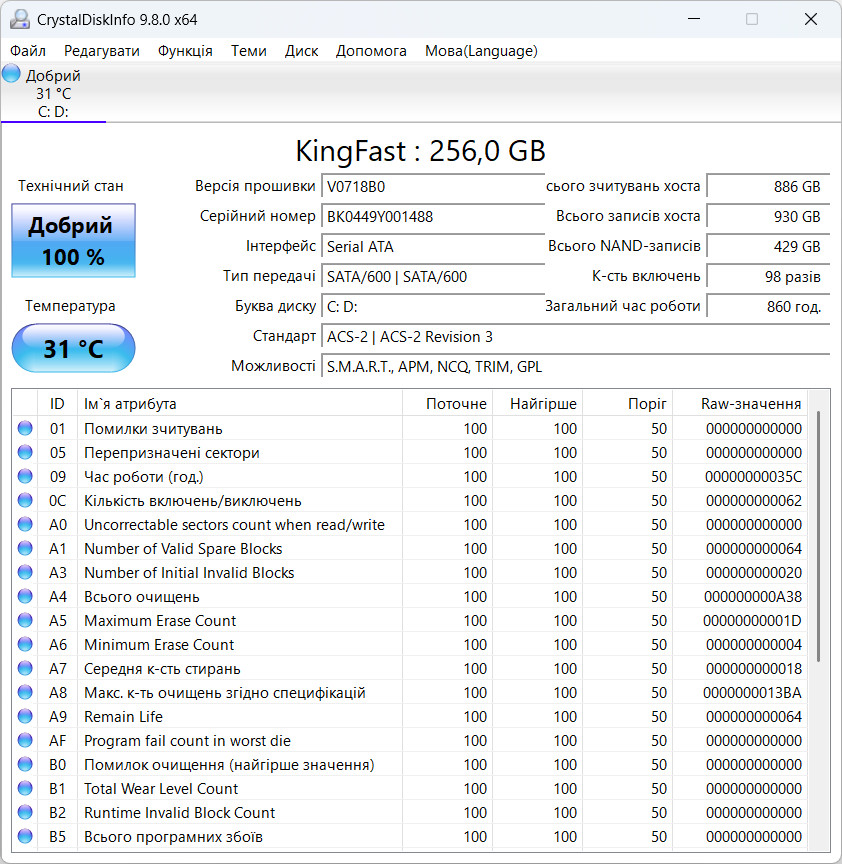Click the drive letter field C: D:
The height and width of the screenshot is (864, 842).
pyautogui.click(x=433, y=306)
